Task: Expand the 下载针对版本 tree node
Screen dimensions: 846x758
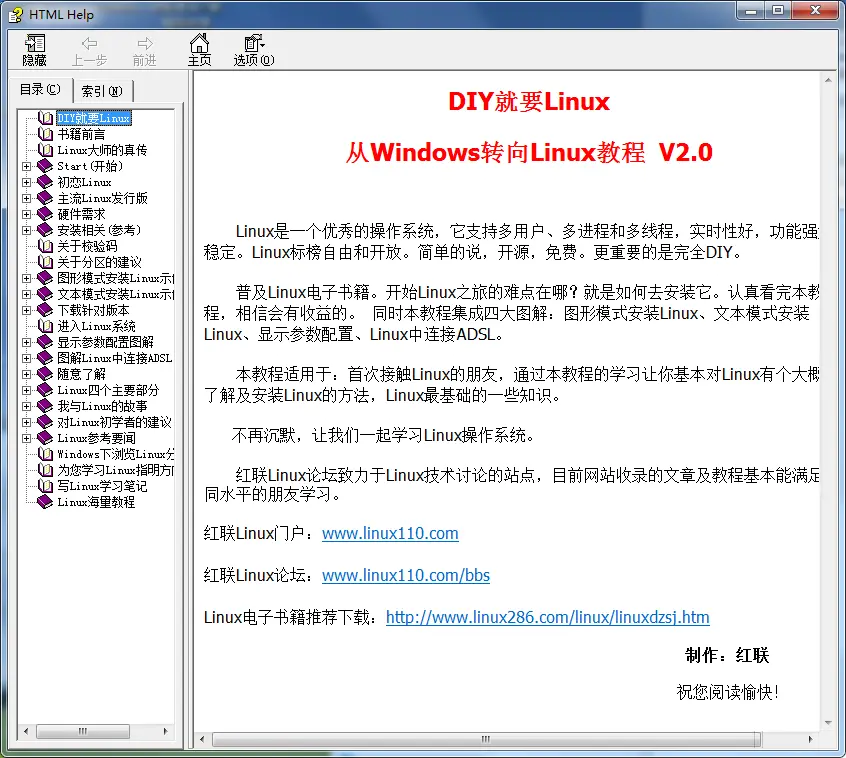Action: click(27, 310)
